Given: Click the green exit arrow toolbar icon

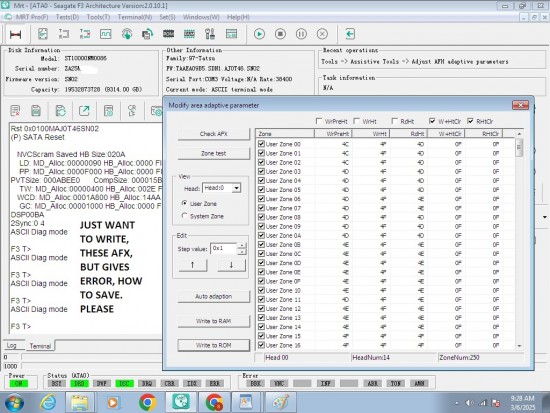Looking at the screenshot, I should [x=350, y=34].
